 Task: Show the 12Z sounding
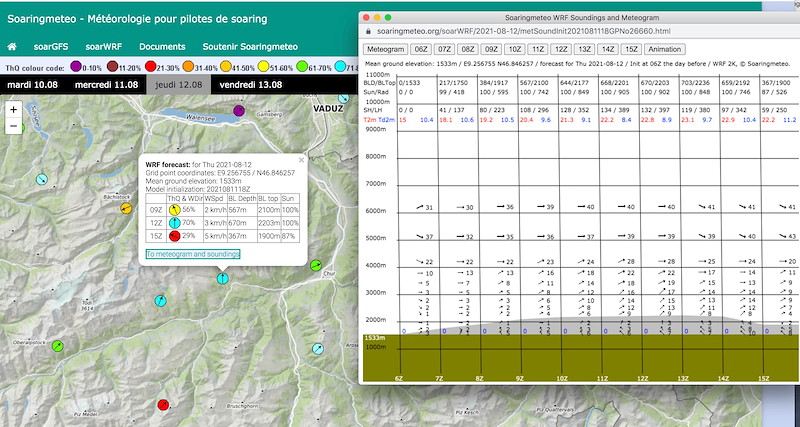click(561, 49)
